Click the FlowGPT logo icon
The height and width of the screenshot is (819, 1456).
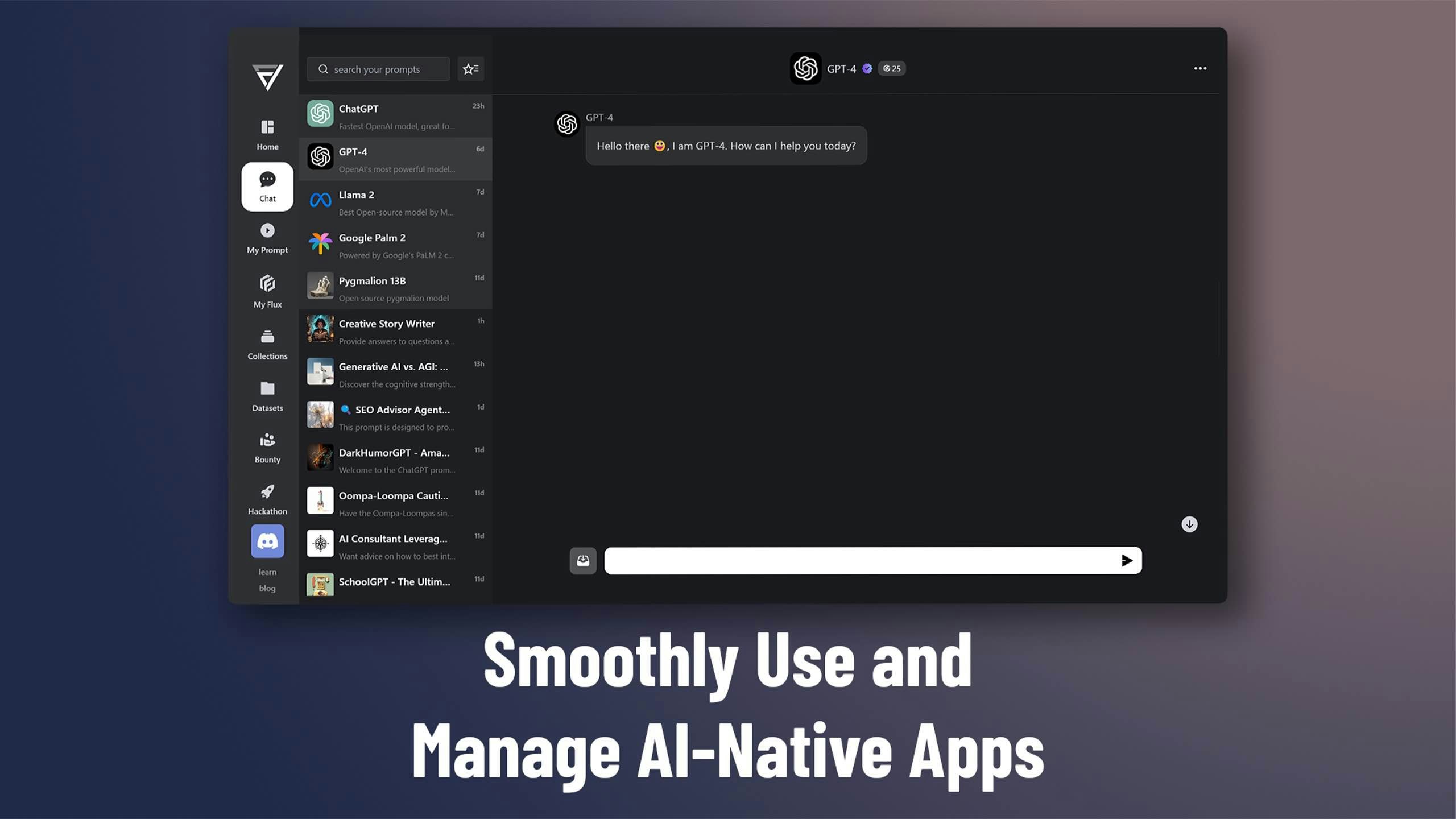coord(267,77)
